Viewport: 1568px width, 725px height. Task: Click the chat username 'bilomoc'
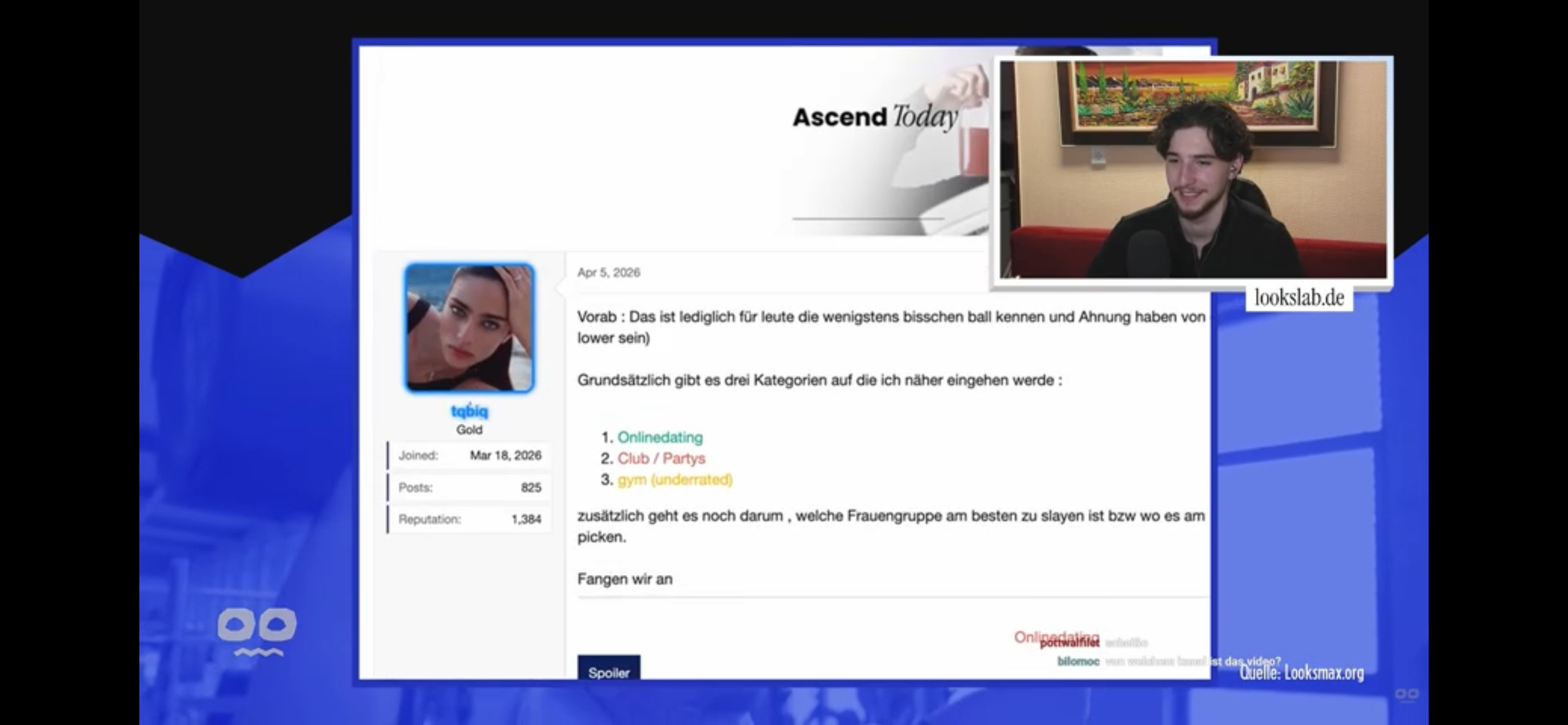[1078, 662]
